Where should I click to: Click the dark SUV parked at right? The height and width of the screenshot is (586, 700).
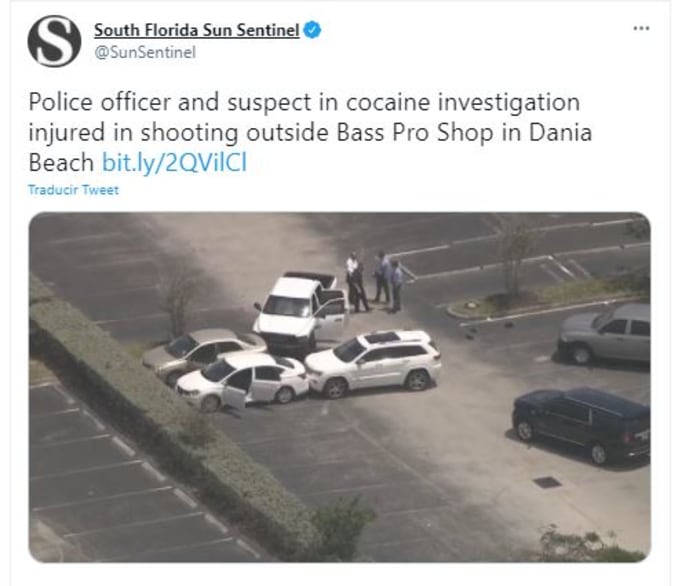click(x=581, y=422)
